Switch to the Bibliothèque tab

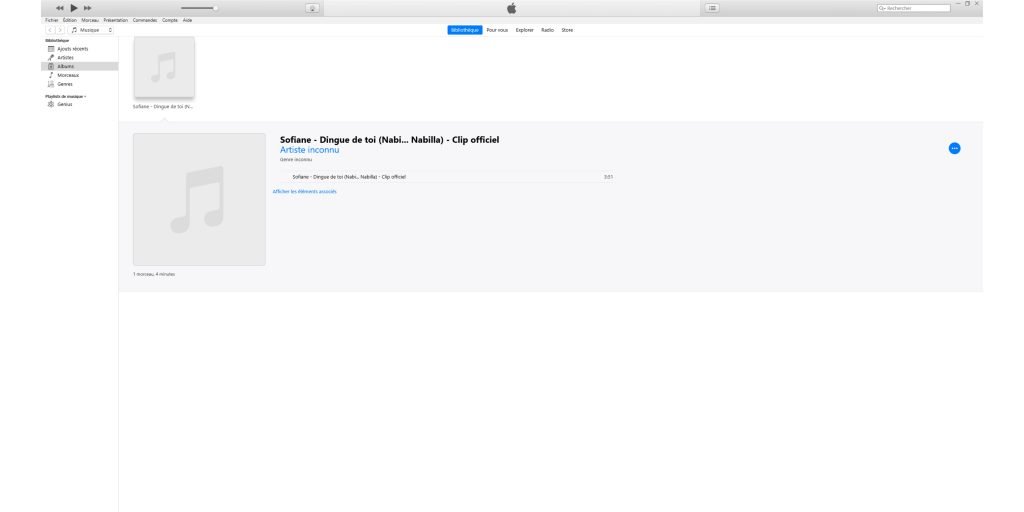pyautogui.click(x=465, y=30)
